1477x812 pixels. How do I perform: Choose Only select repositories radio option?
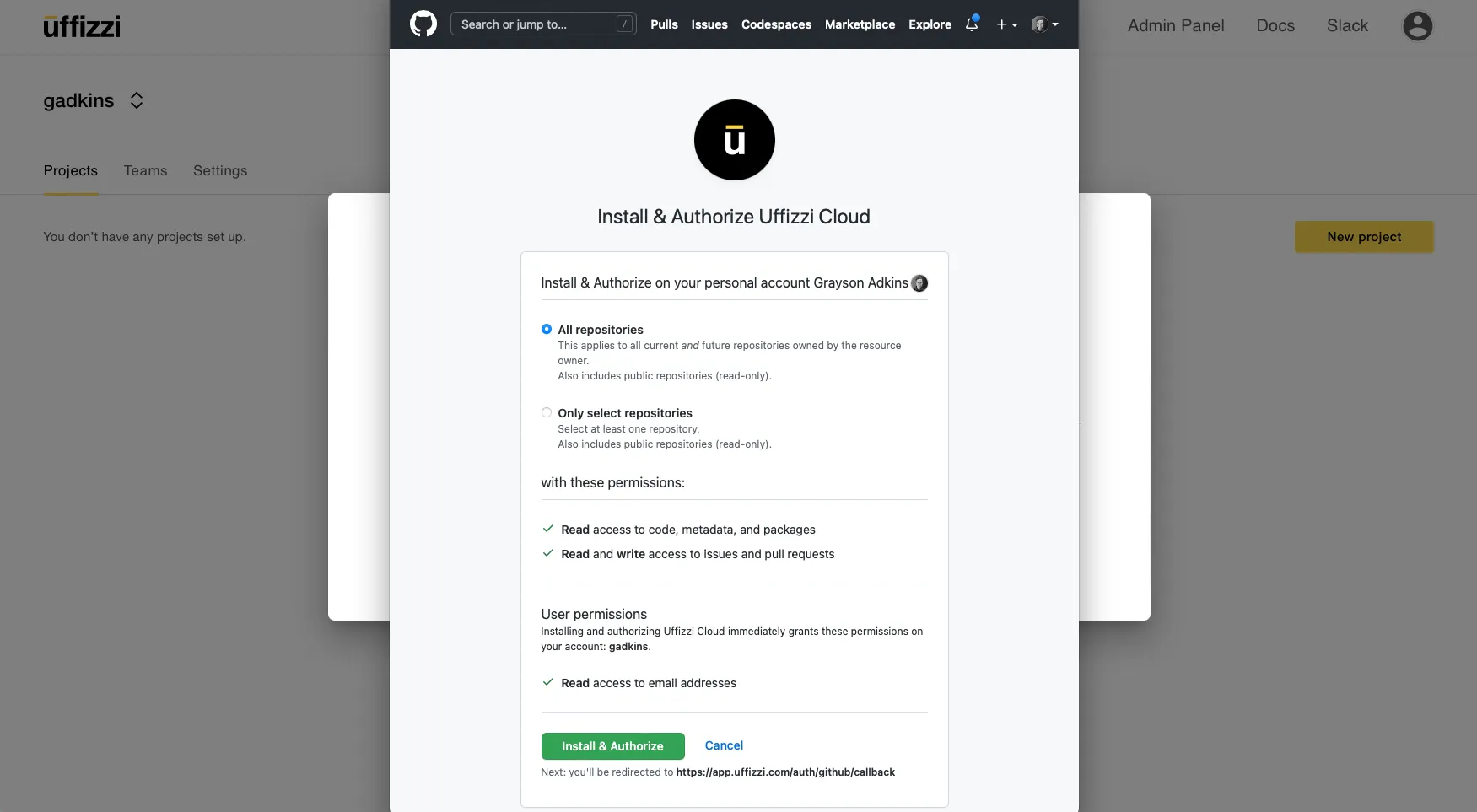click(547, 412)
